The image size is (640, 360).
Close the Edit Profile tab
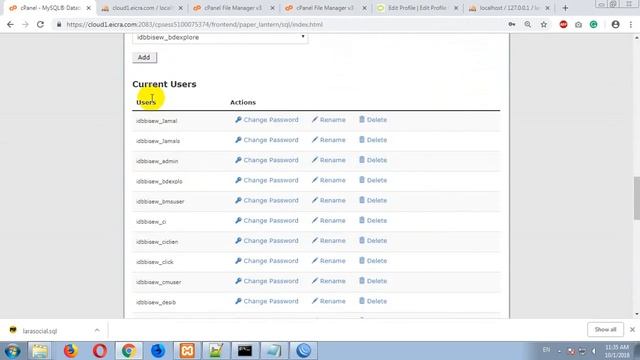pyautogui.click(x=456, y=8)
